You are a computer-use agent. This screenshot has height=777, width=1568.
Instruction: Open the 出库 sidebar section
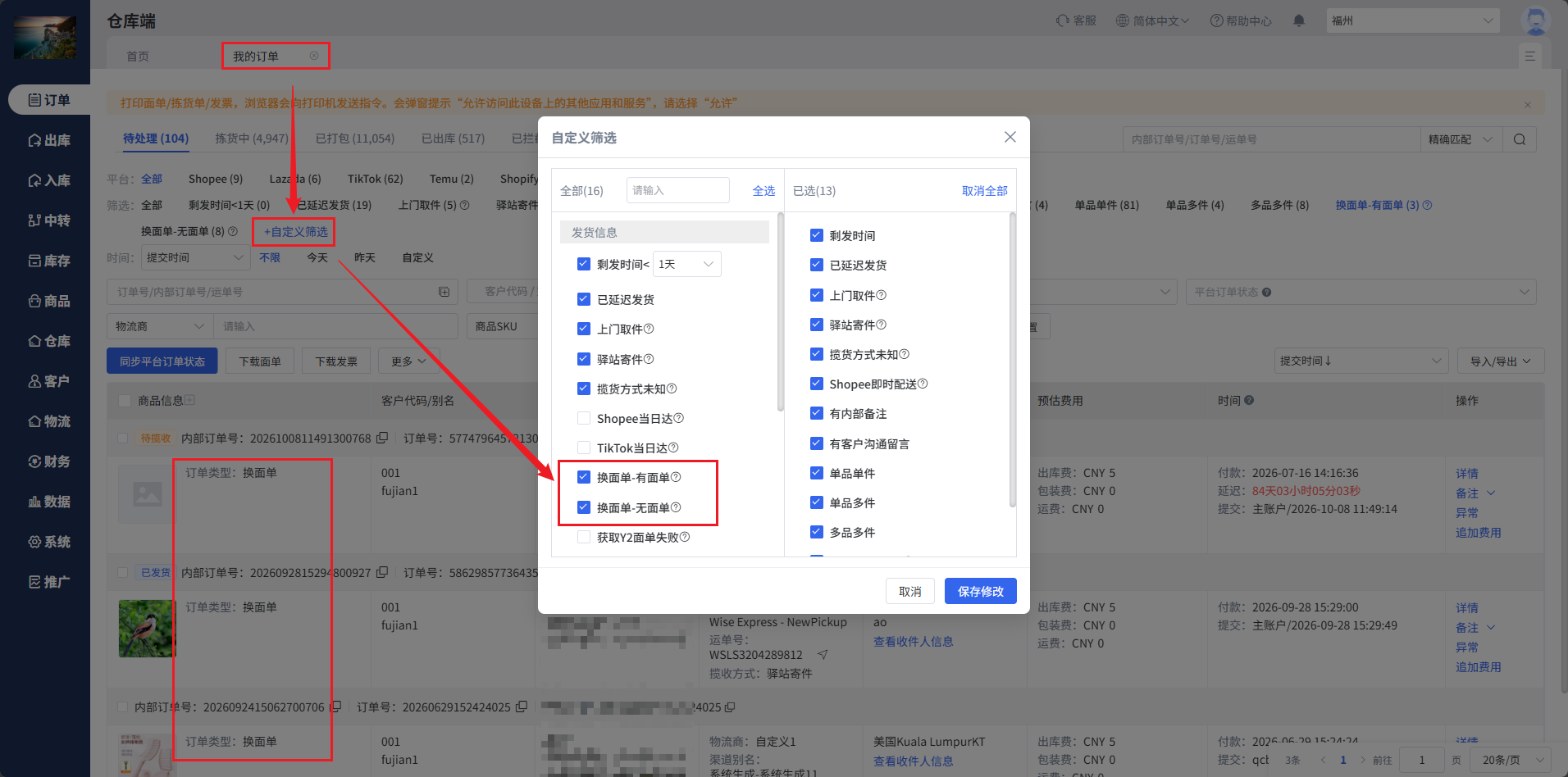pyautogui.click(x=48, y=140)
